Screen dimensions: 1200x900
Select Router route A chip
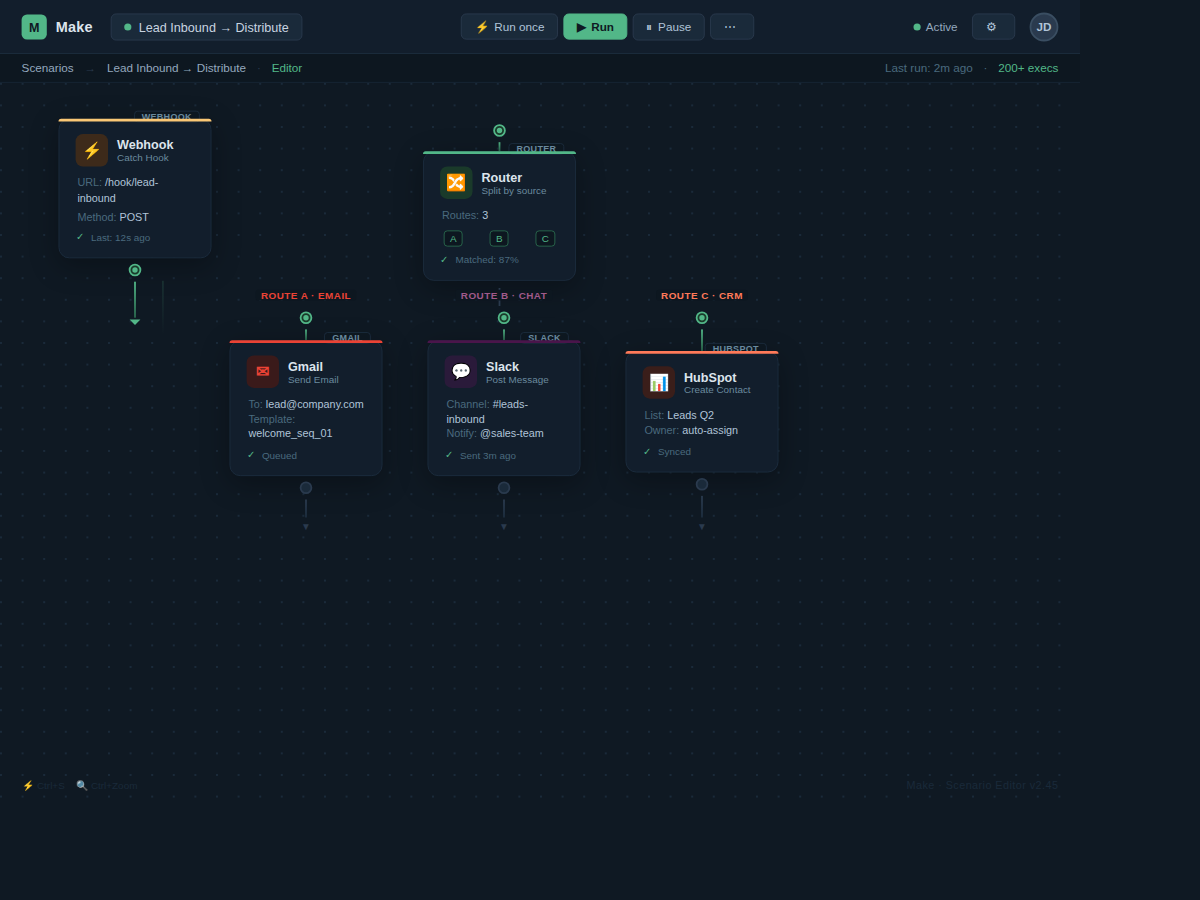coord(453,238)
